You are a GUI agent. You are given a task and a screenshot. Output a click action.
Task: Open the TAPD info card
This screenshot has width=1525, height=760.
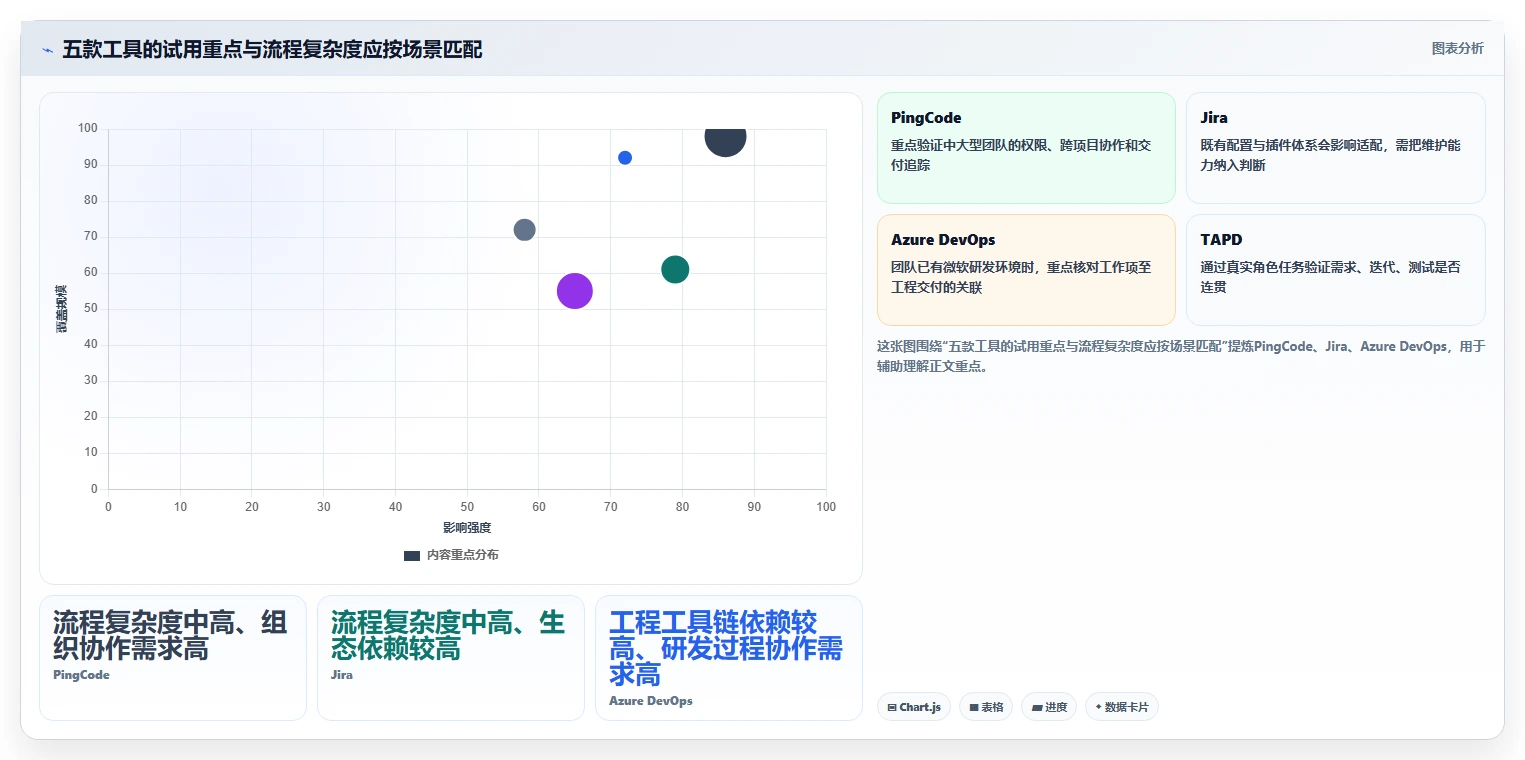(1336, 270)
